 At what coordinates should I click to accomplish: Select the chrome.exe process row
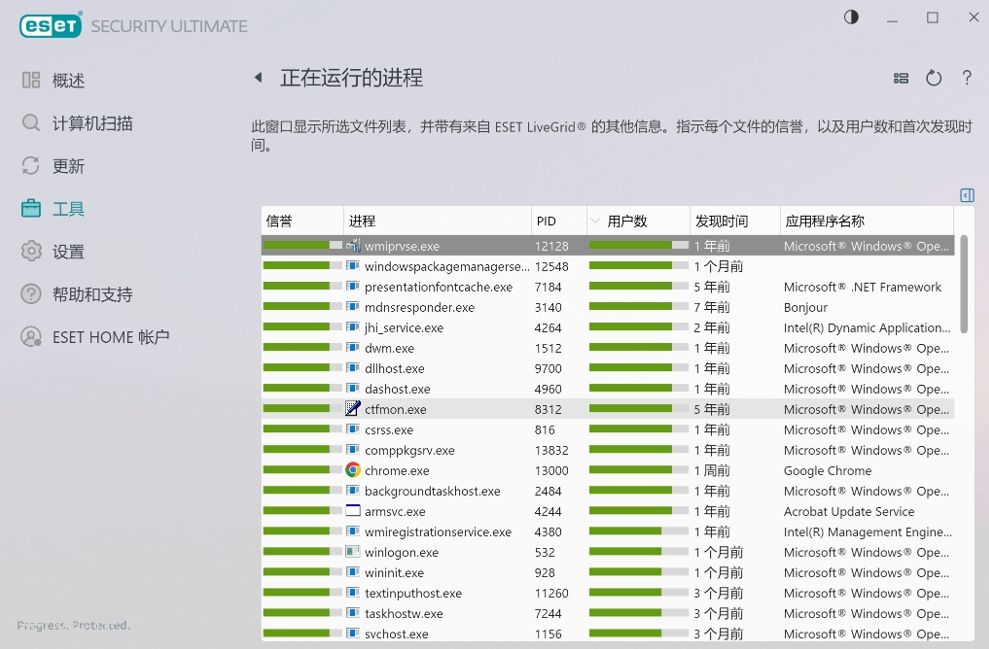coord(397,471)
